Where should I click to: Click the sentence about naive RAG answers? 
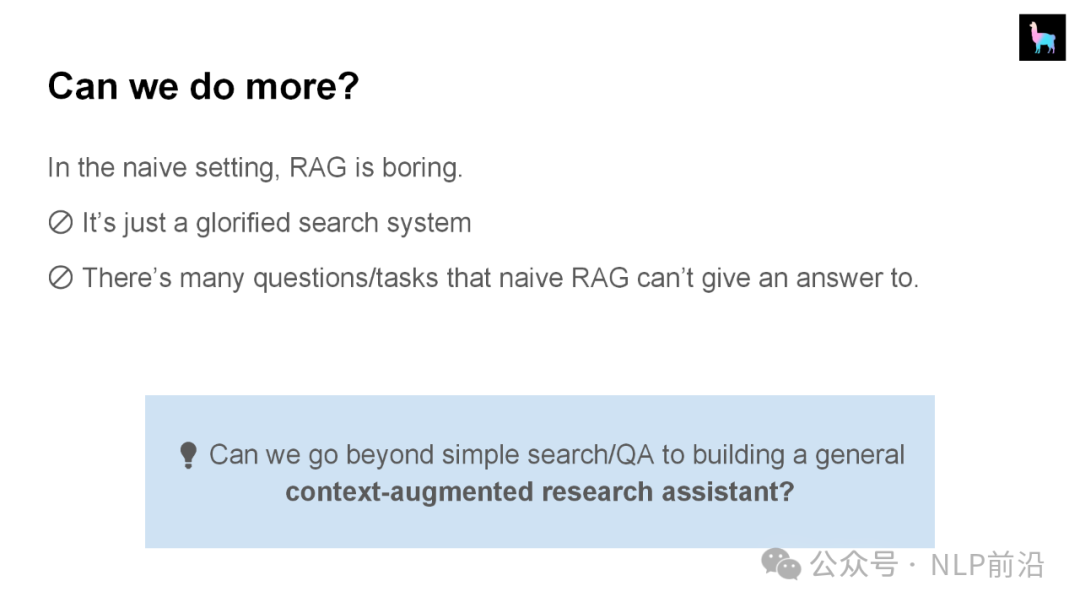[x=501, y=278]
